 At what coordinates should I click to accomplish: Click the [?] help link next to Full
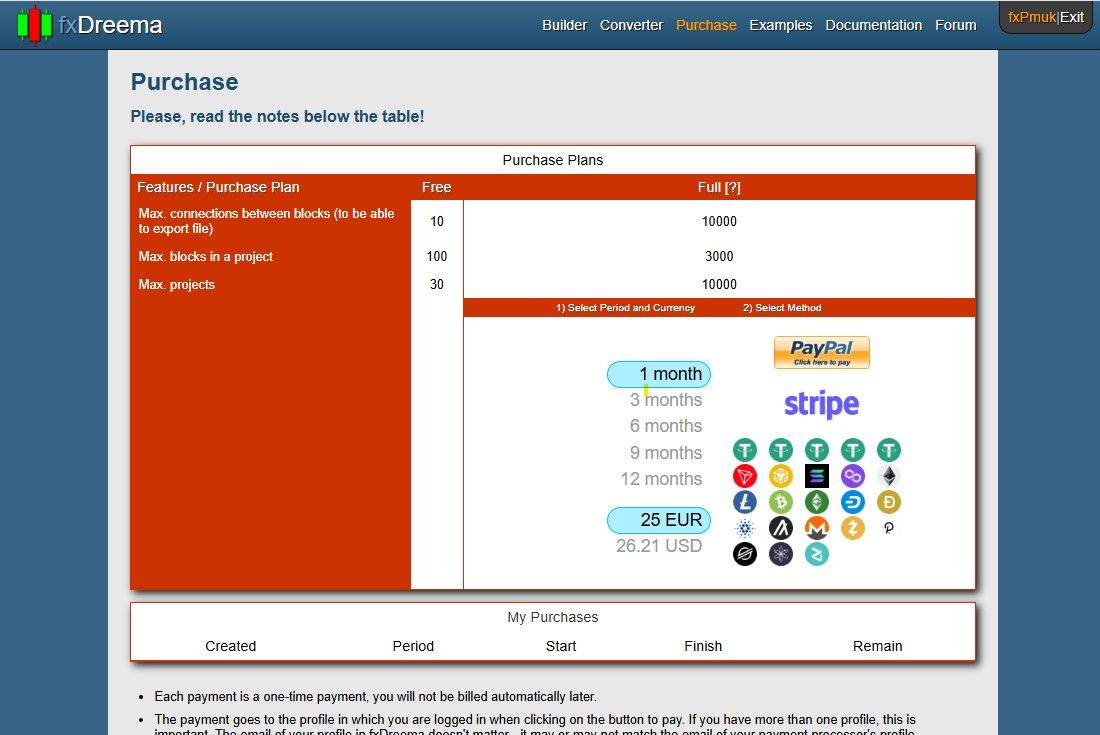(732, 187)
